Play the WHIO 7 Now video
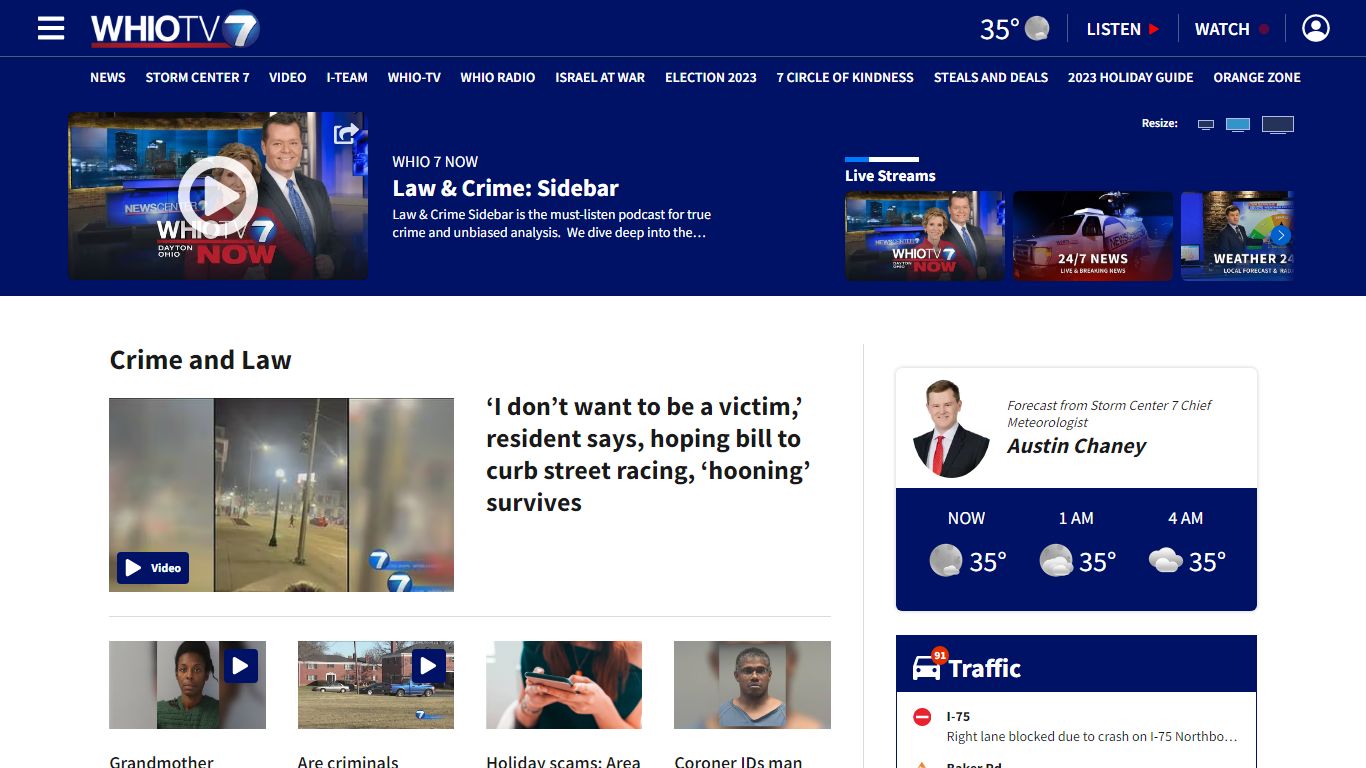The image size is (1366, 768). pyautogui.click(x=218, y=196)
